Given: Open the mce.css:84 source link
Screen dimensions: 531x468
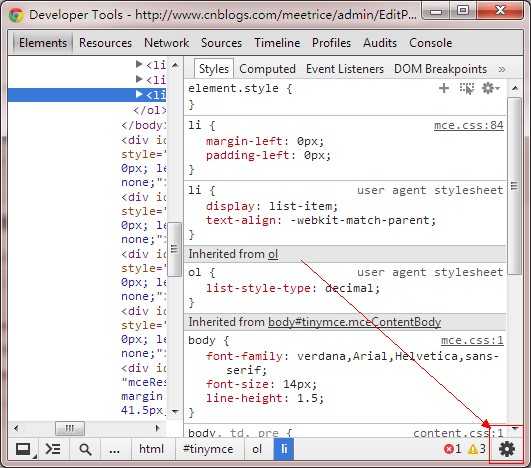Looking at the screenshot, I should (x=469, y=125).
